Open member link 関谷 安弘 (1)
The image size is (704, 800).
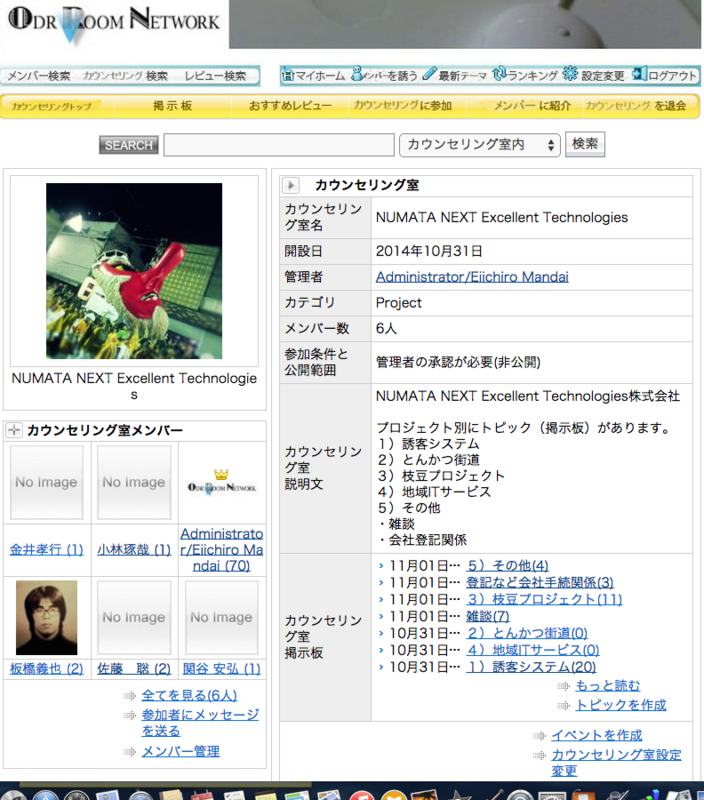221,669
